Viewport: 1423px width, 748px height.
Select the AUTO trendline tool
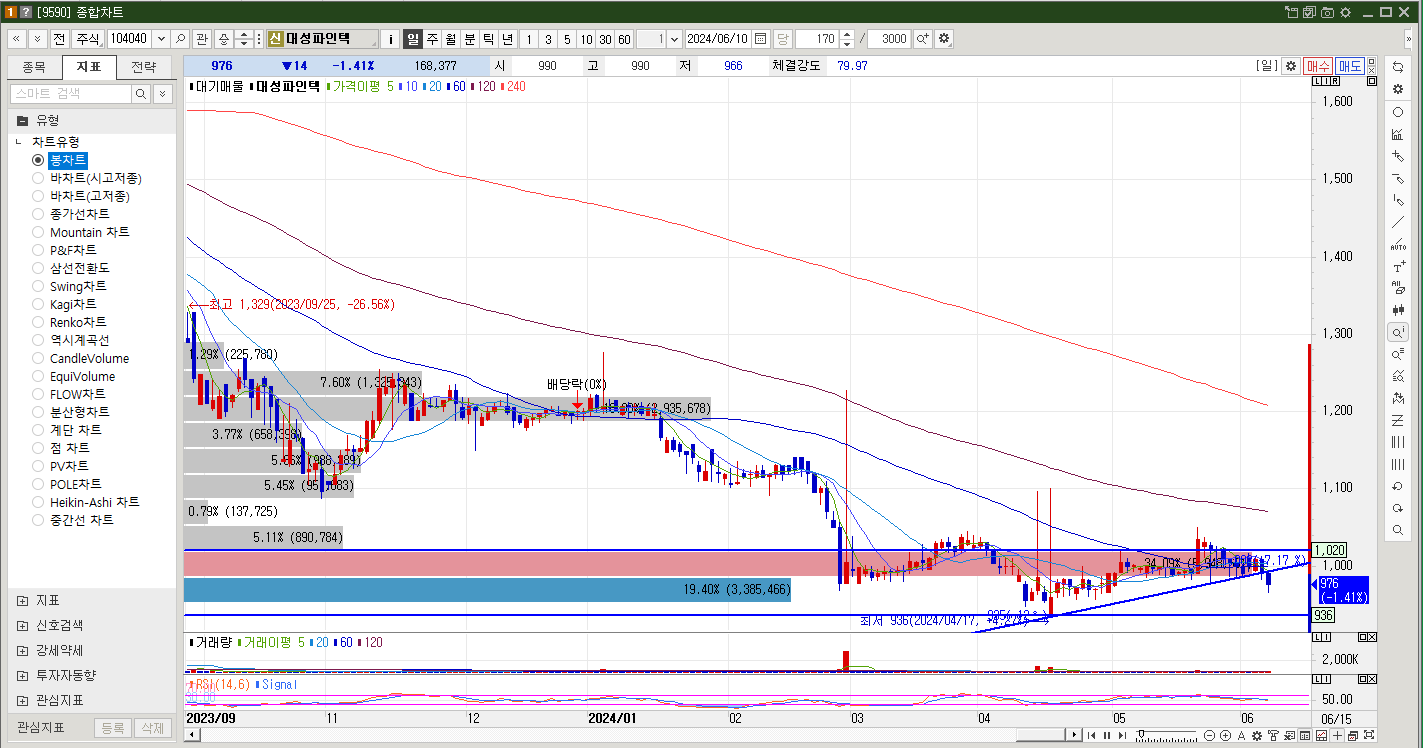point(1398,244)
